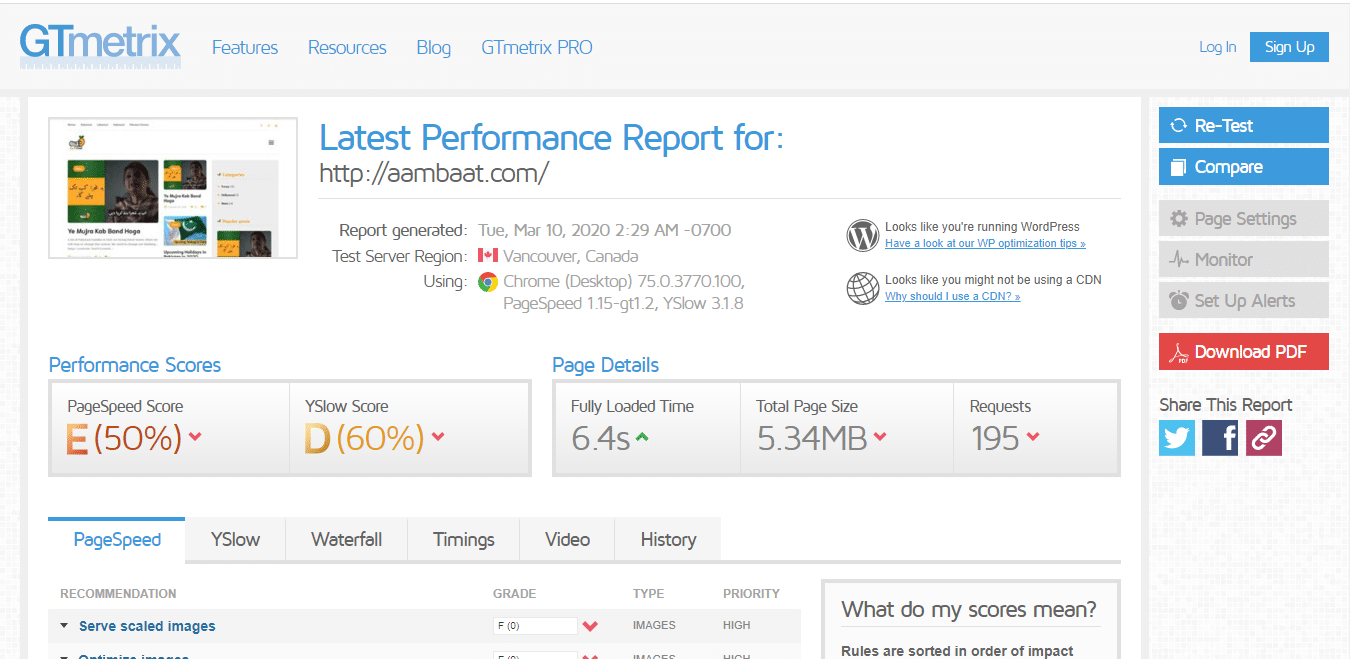This screenshot has width=1350, height=659.
Task: Click the GTmetrix logo
Action: click(100, 45)
